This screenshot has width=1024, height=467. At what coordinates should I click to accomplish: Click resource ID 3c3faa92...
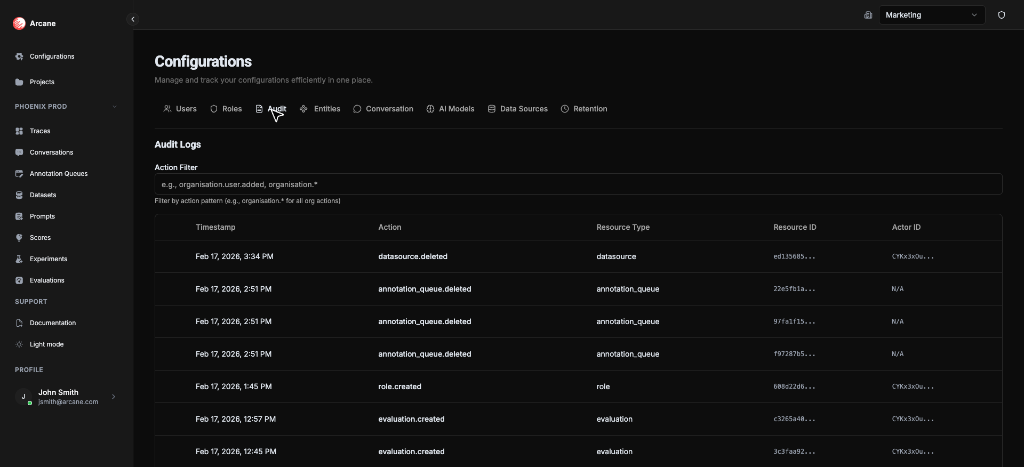pyautogui.click(x=794, y=452)
